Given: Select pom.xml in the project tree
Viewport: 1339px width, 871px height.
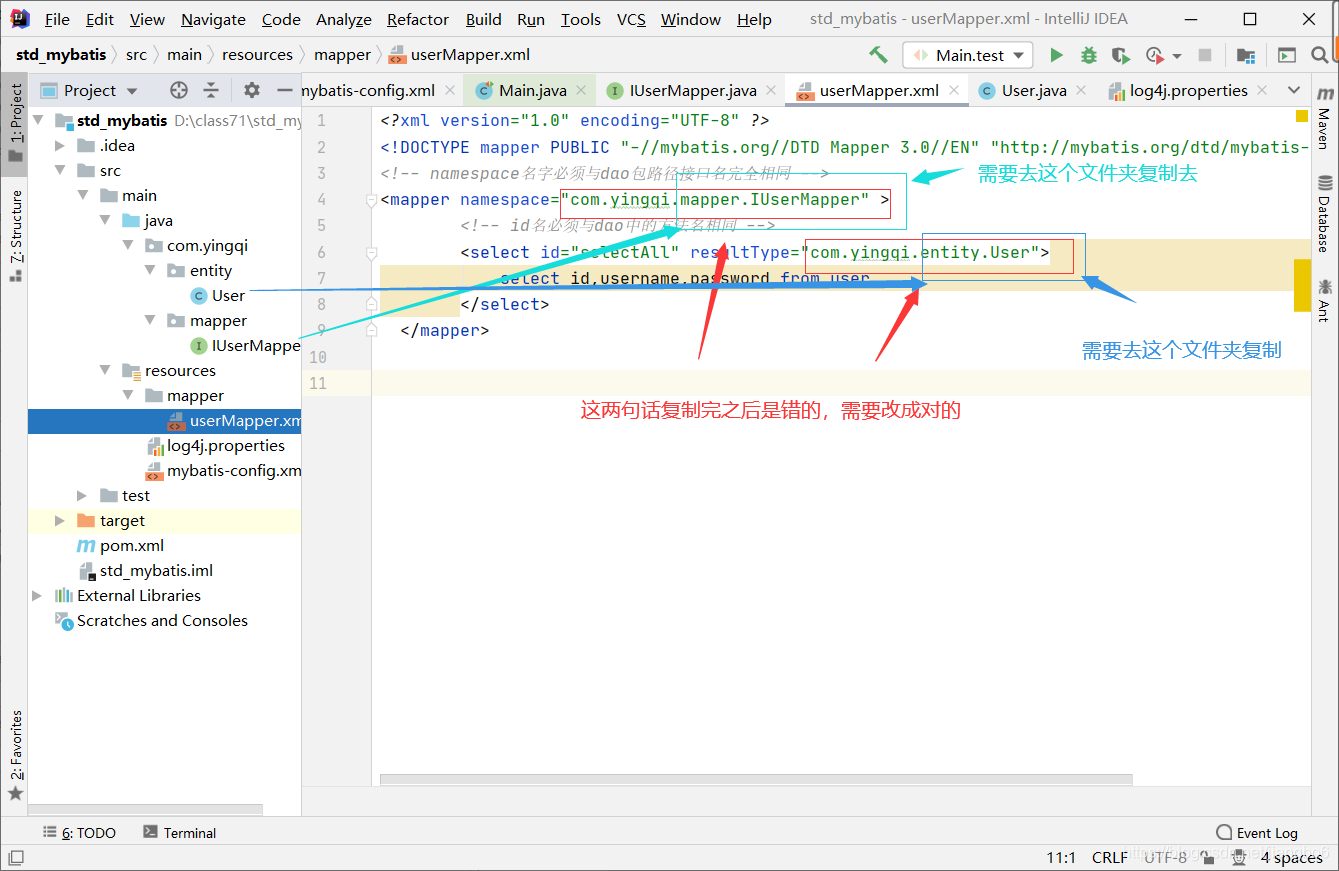Looking at the screenshot, I should pyautogui.click(x=132, y=545).
